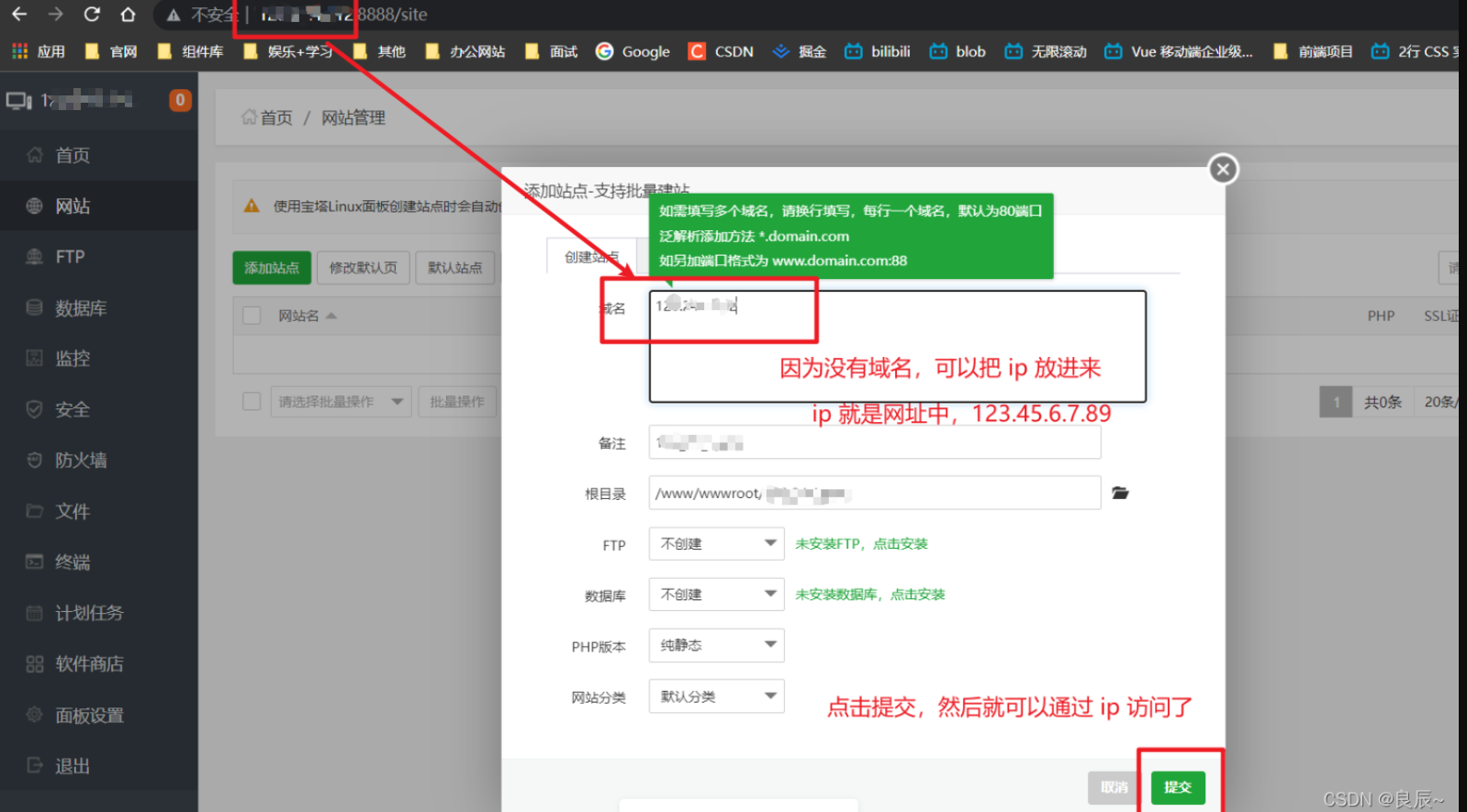The height and width of the screenshot is (812, 1467).
Task: Open the 官网 bookmark folder
Action: tap(111, 51)
